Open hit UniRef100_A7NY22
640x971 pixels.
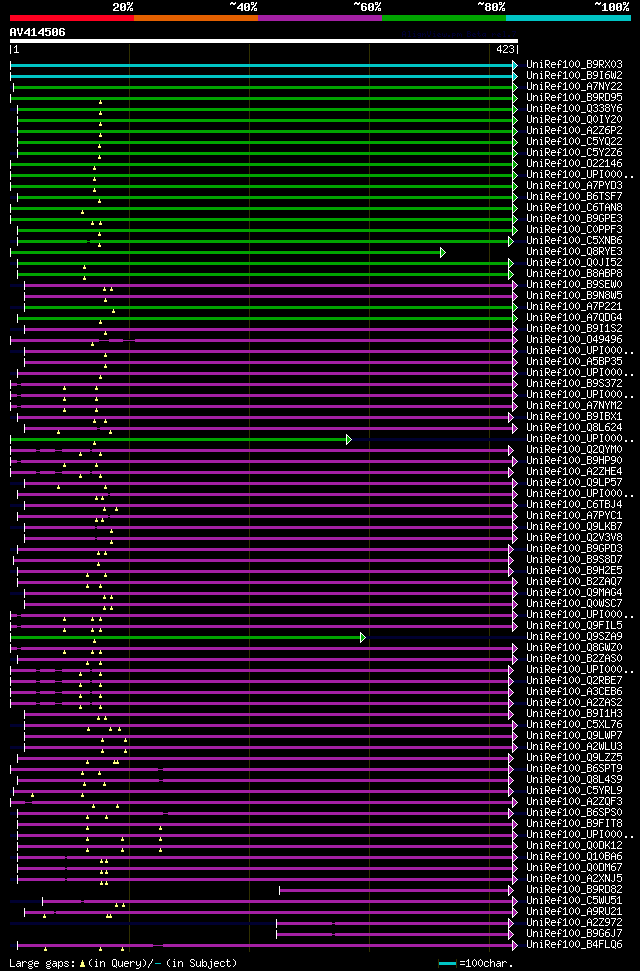[x=574, y=87]
